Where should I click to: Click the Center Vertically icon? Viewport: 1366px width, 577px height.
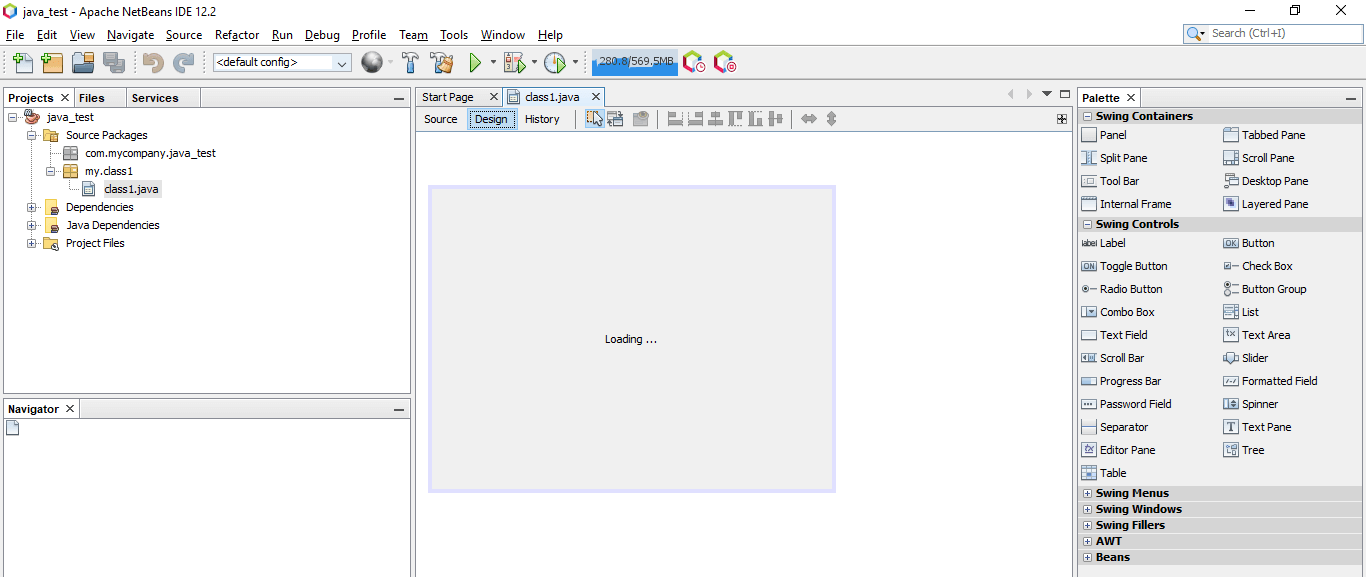click(x=775, y=119)
